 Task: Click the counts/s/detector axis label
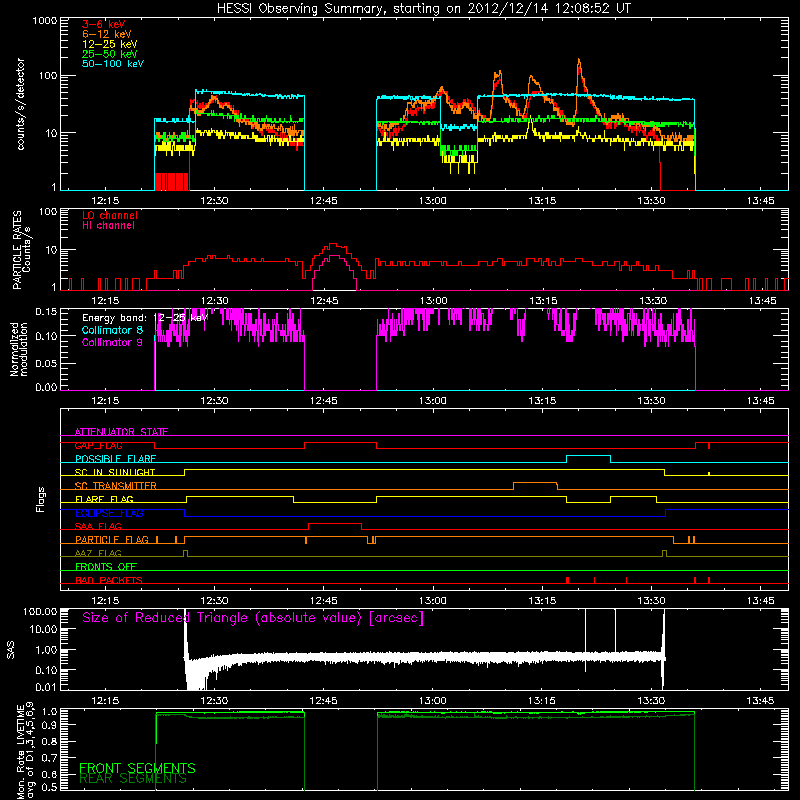point(21,104)
